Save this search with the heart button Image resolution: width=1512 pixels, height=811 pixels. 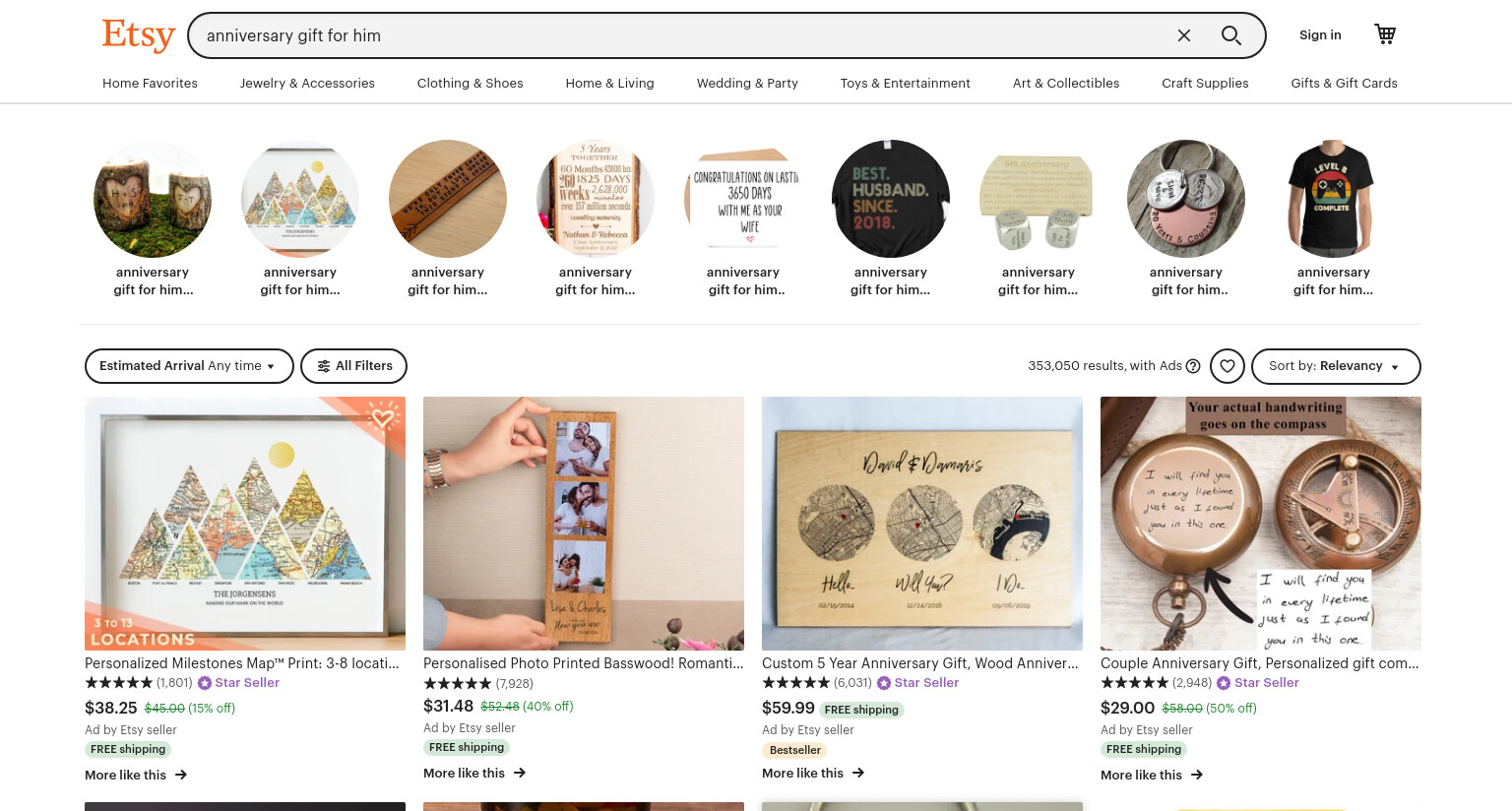coord(1228,366)
